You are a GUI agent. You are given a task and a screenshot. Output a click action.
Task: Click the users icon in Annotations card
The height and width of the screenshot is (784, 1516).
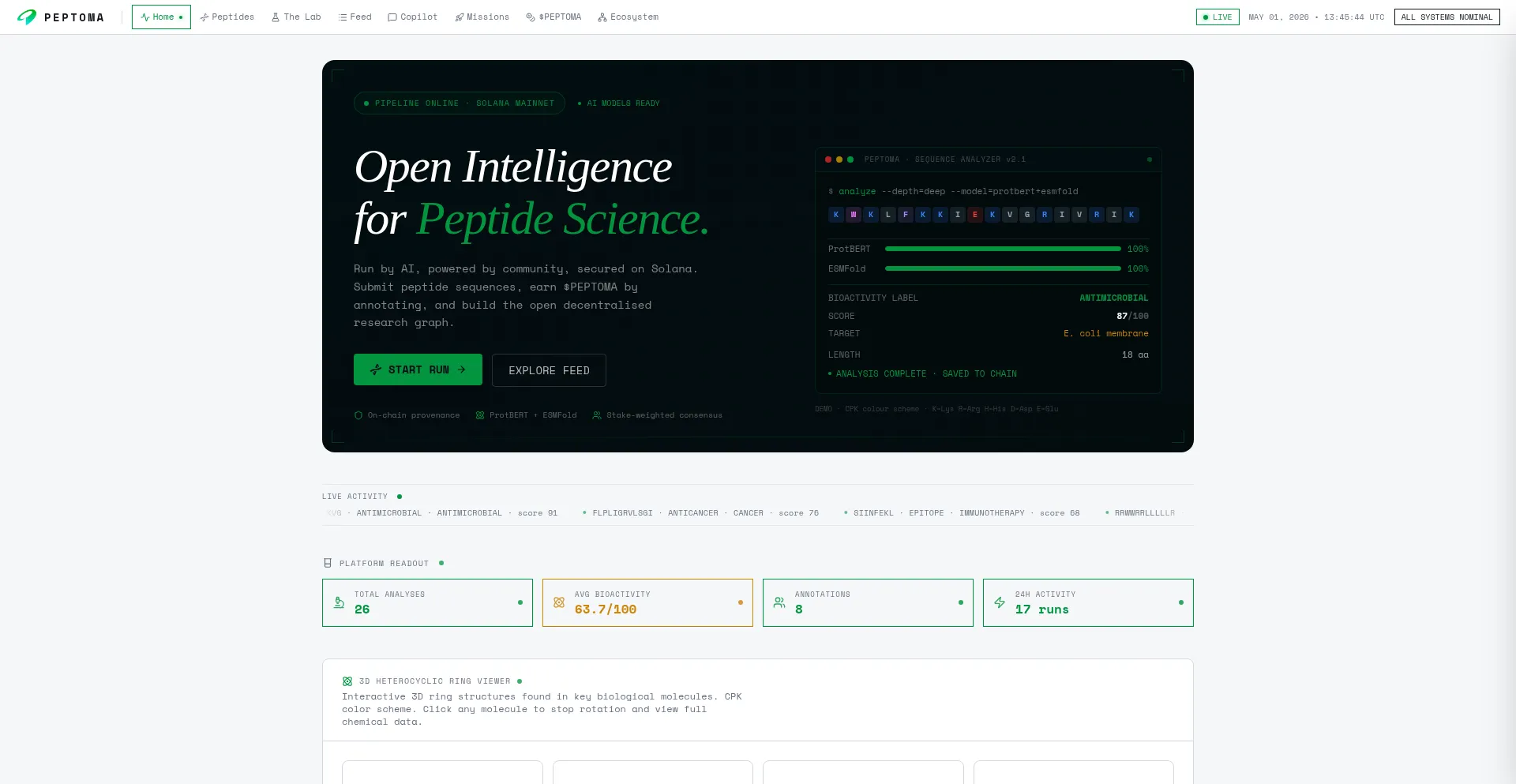(x=779, y=602)
